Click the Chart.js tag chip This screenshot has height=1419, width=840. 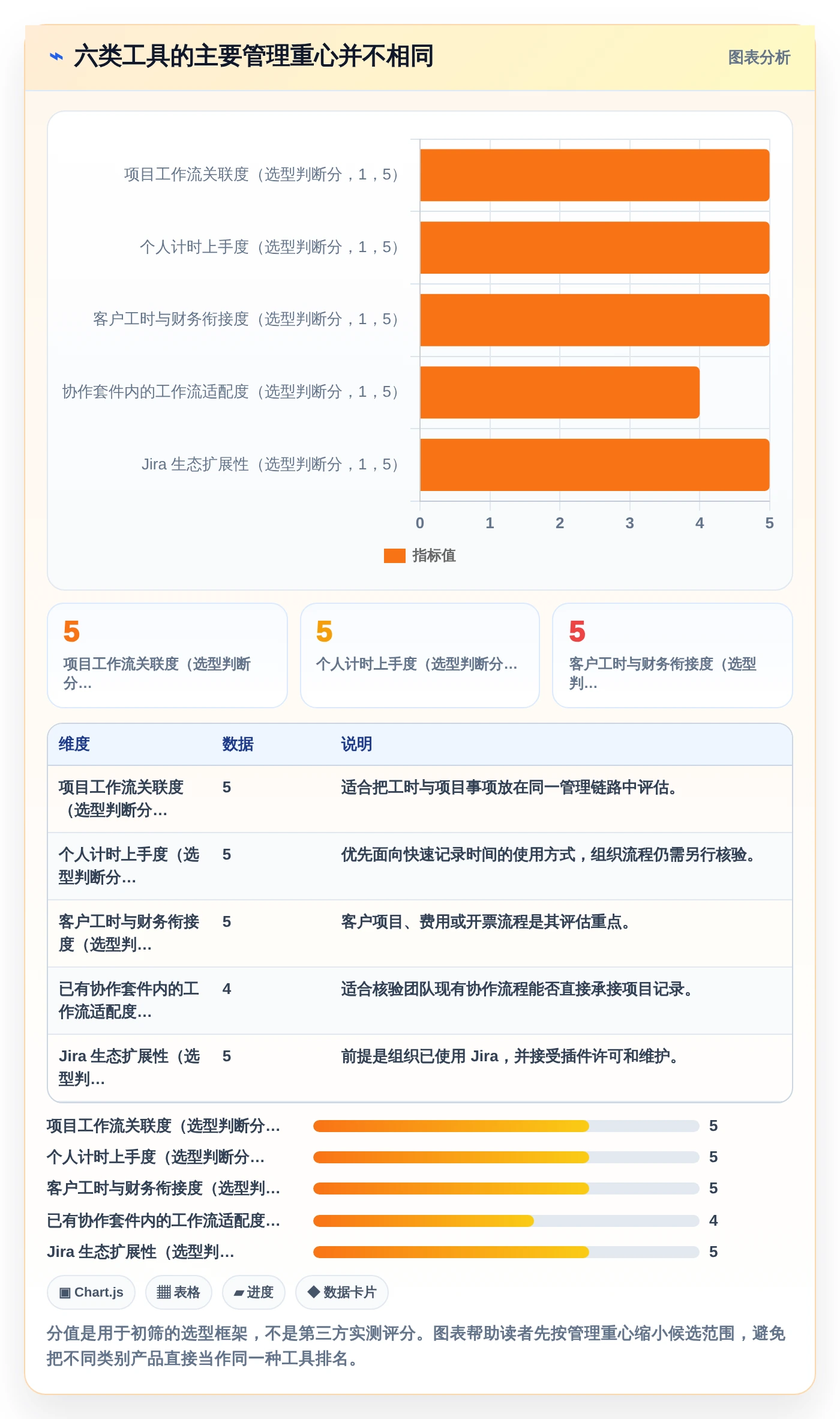[x=91, y=1292]
